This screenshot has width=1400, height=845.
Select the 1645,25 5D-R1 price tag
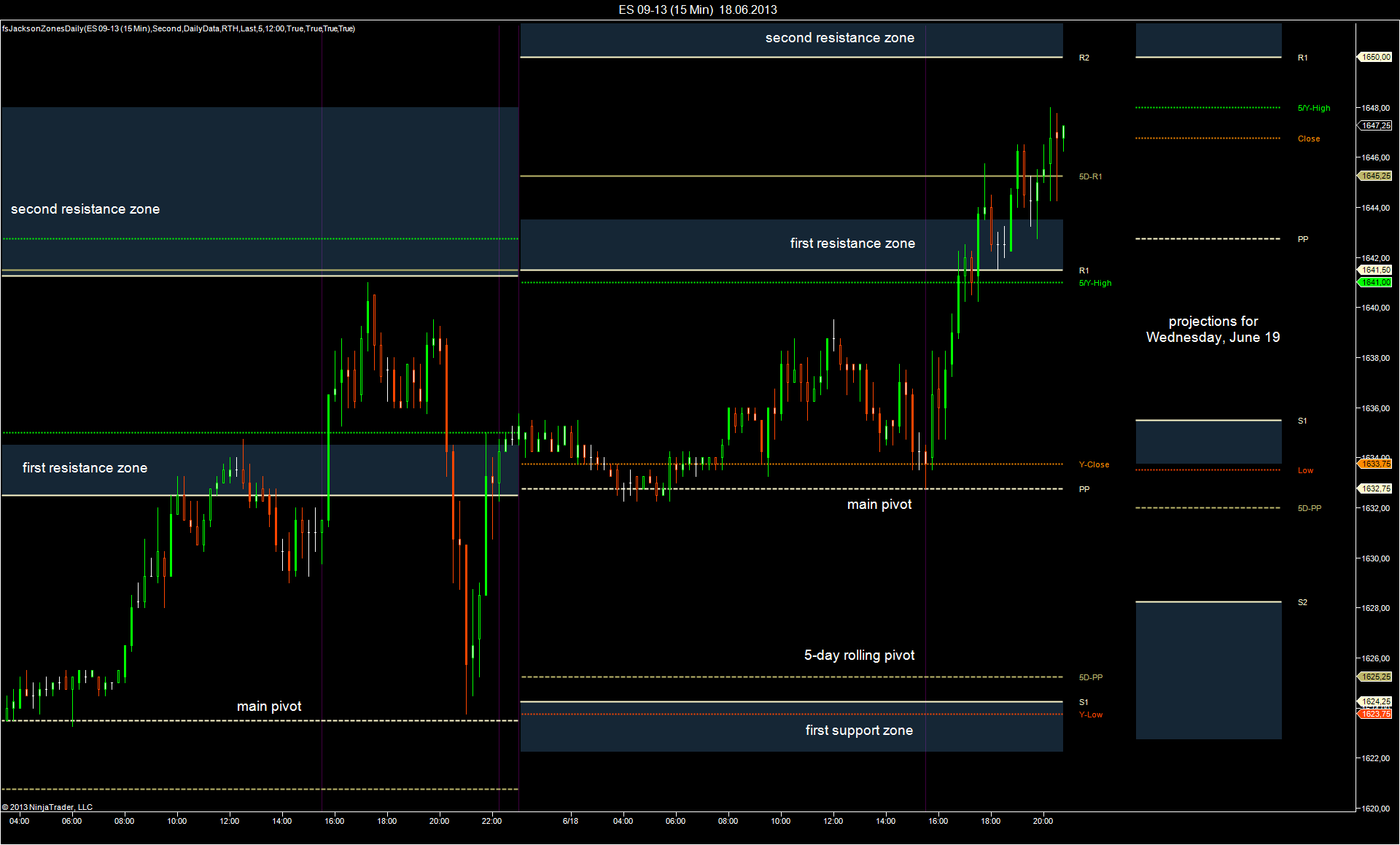click(x=1376, y=176)
